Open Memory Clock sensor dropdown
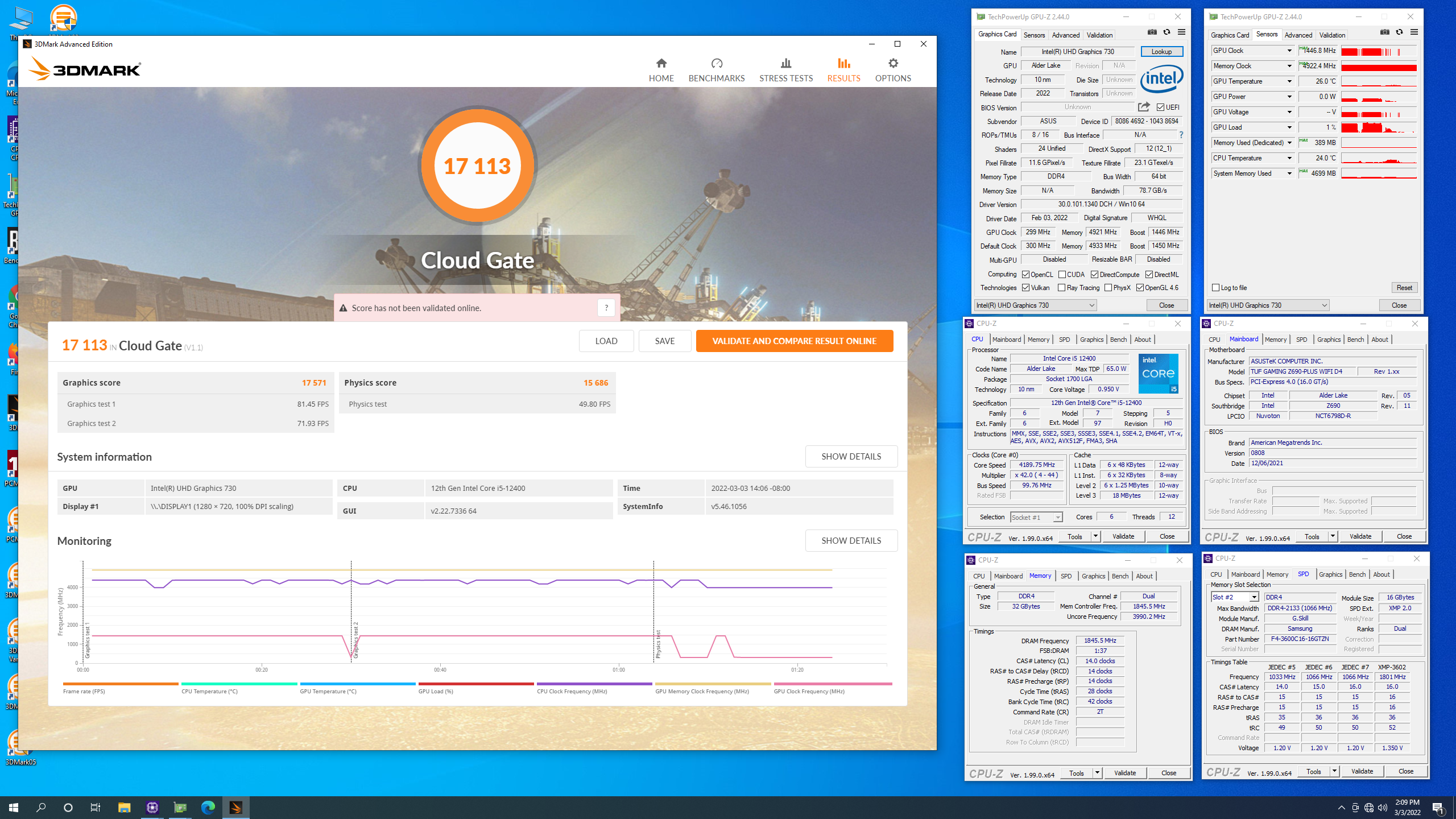1456x819 pixels. tap(1289, 66)
